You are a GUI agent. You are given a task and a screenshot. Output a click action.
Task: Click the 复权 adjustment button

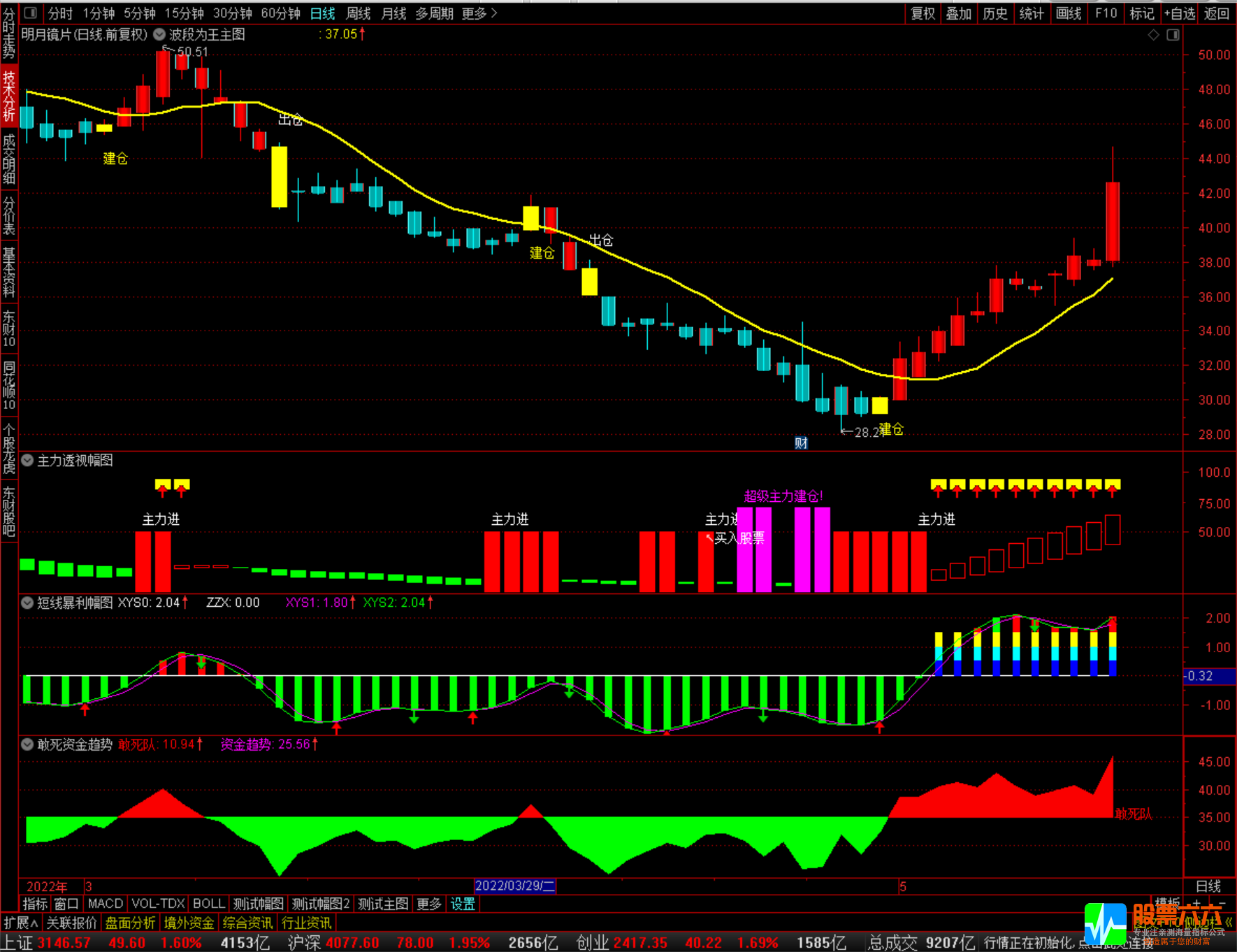tap(923, 13)
